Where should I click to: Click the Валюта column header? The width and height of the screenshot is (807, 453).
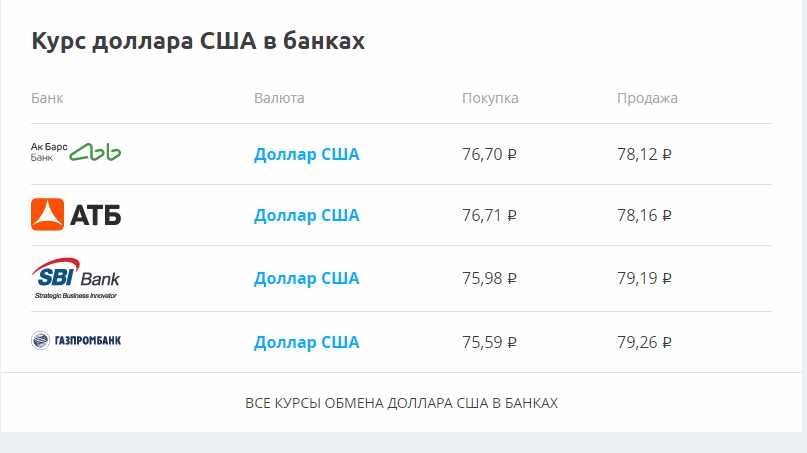pos(279,98)
